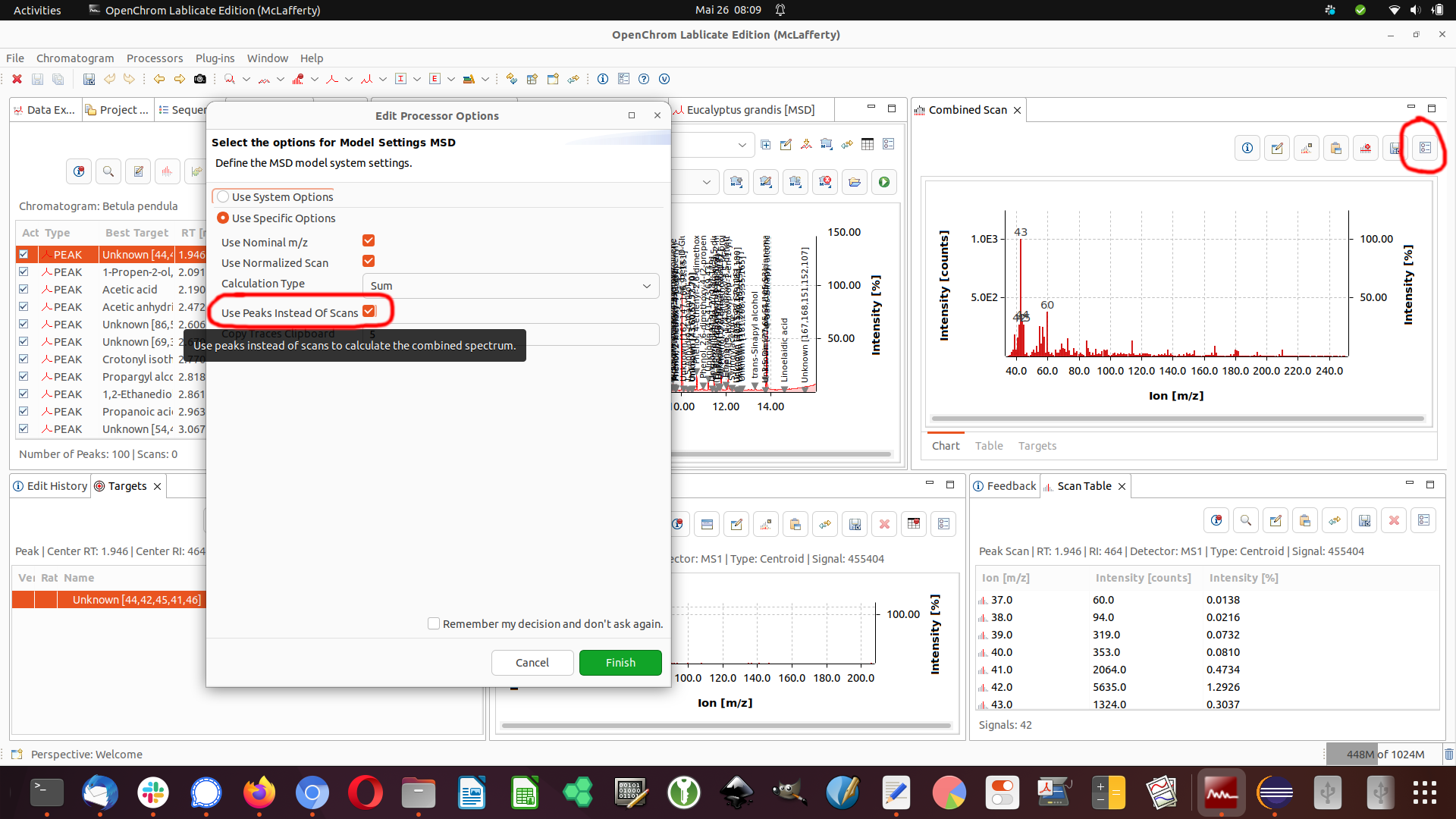Uncheck Use Peaks Instead Of Scans
This screenshot has width=1456, height=819.
click(x=370, y=311)
